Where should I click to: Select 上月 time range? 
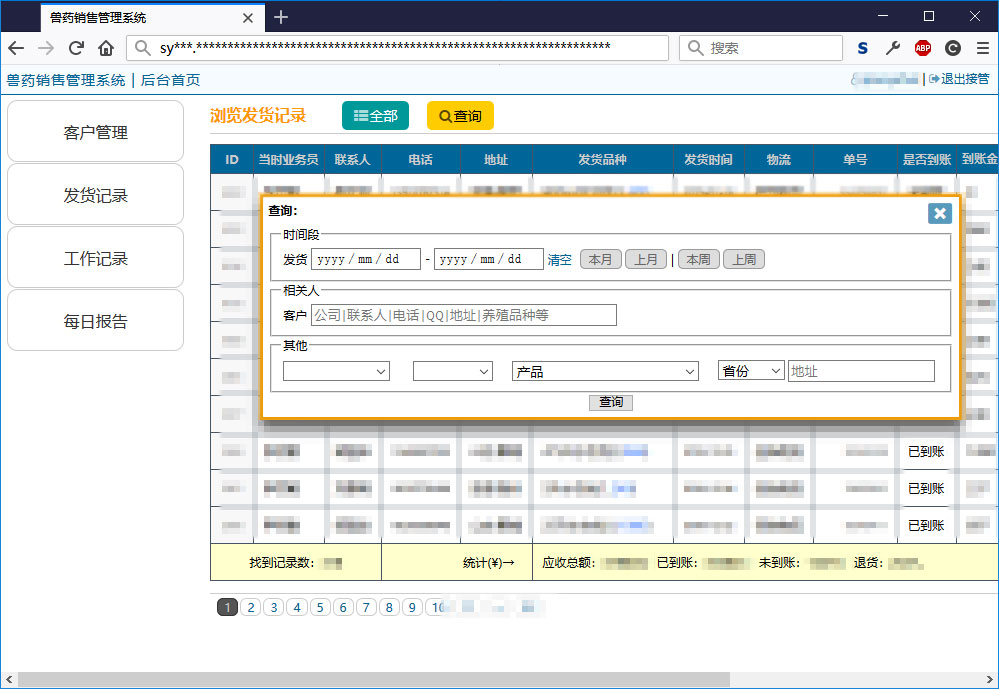pos(646,259)
